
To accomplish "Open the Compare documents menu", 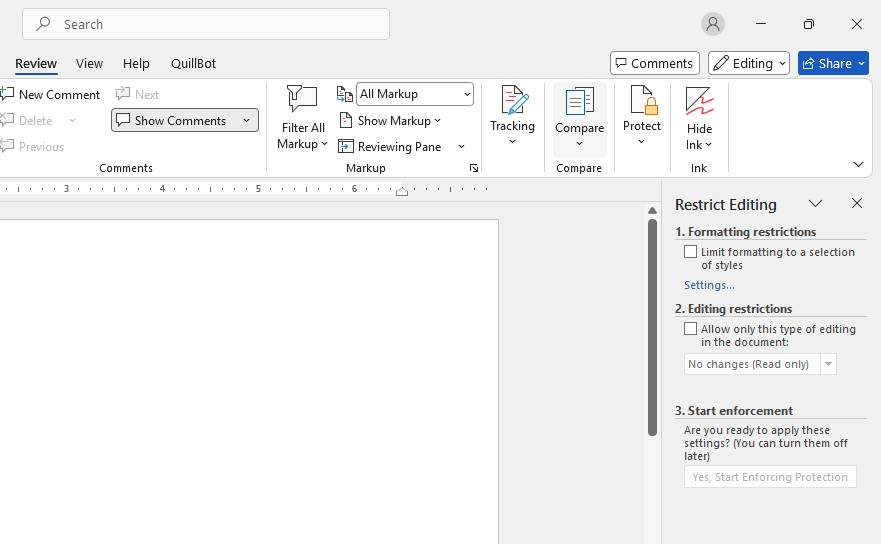I will [579, 119].
